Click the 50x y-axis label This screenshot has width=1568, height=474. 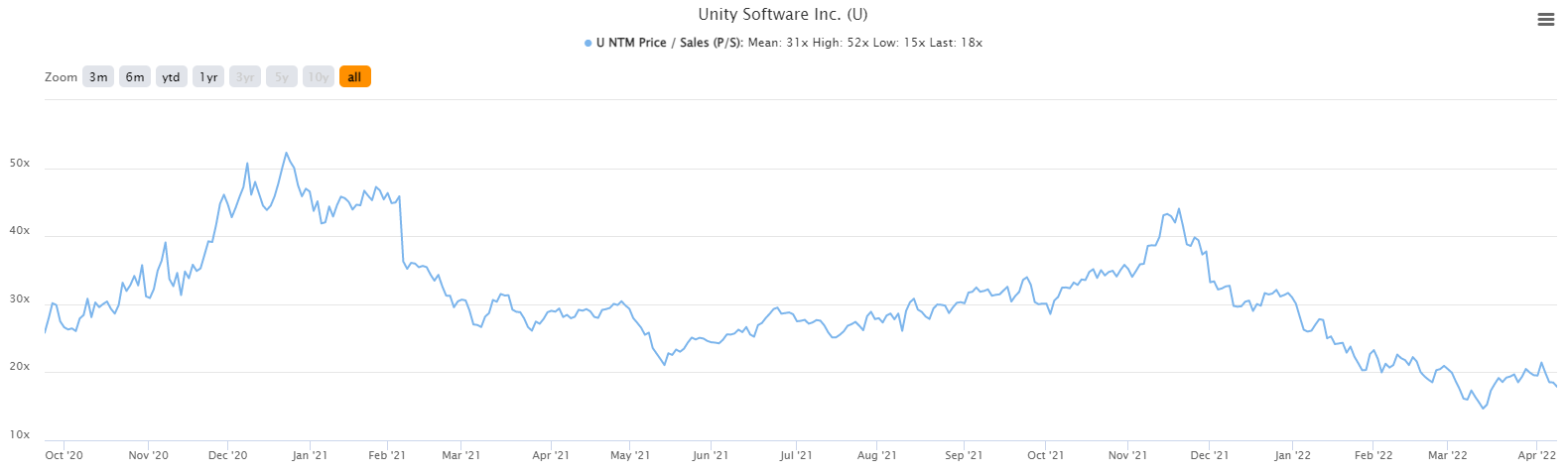[20, 163]
